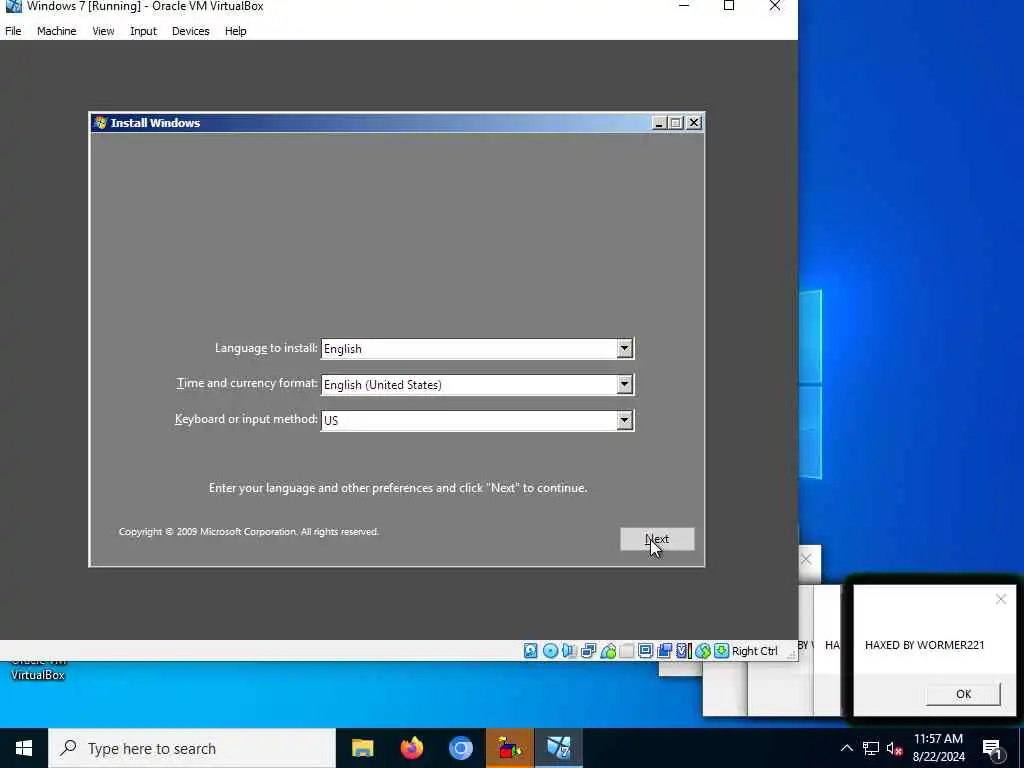The width and height of the screenshot is (1024, 768).
Task: Click Next in Install Windows dialog
Action: pyautogui.click(x=657, y=539)
